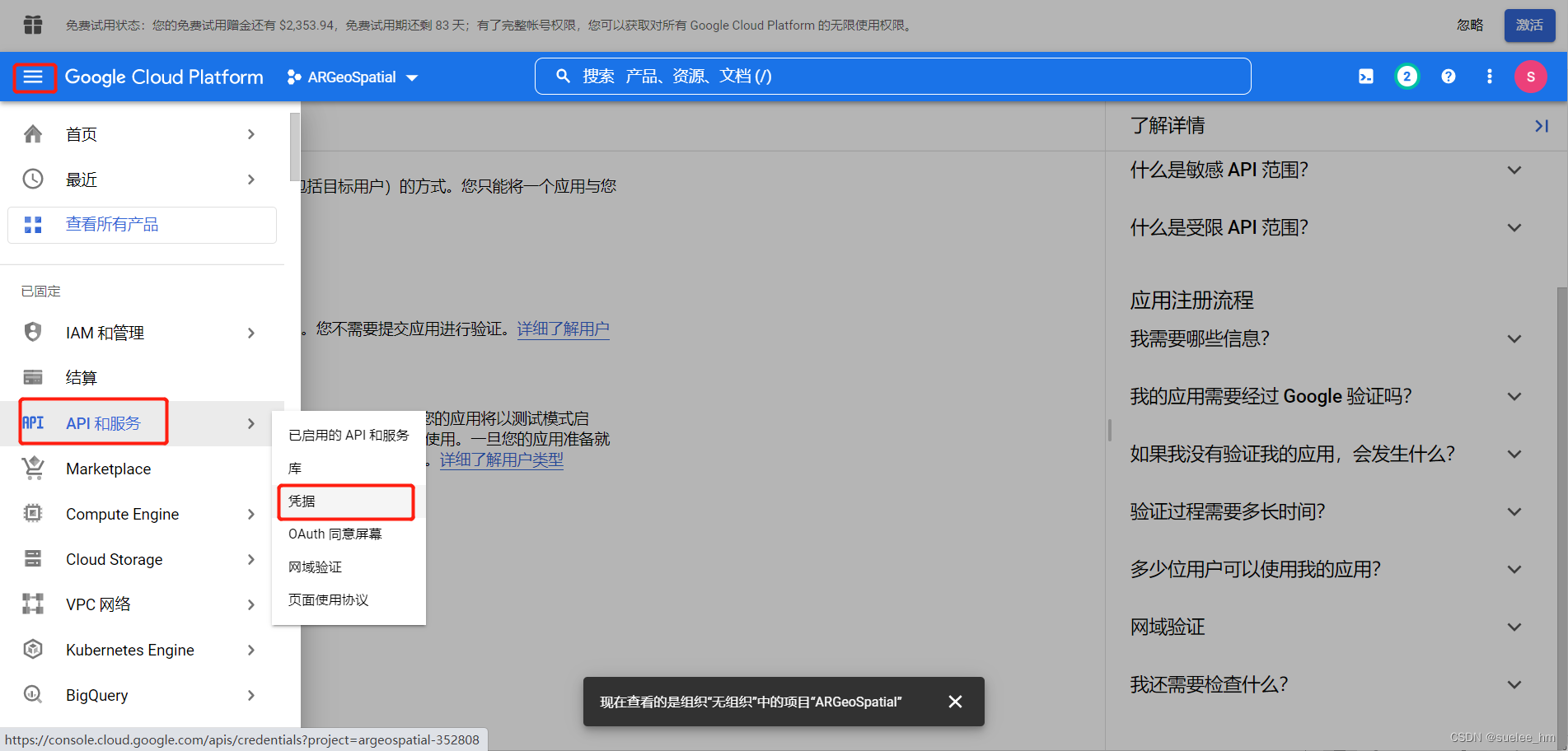Click the sidebar menu scrollbar

[295, 147]
